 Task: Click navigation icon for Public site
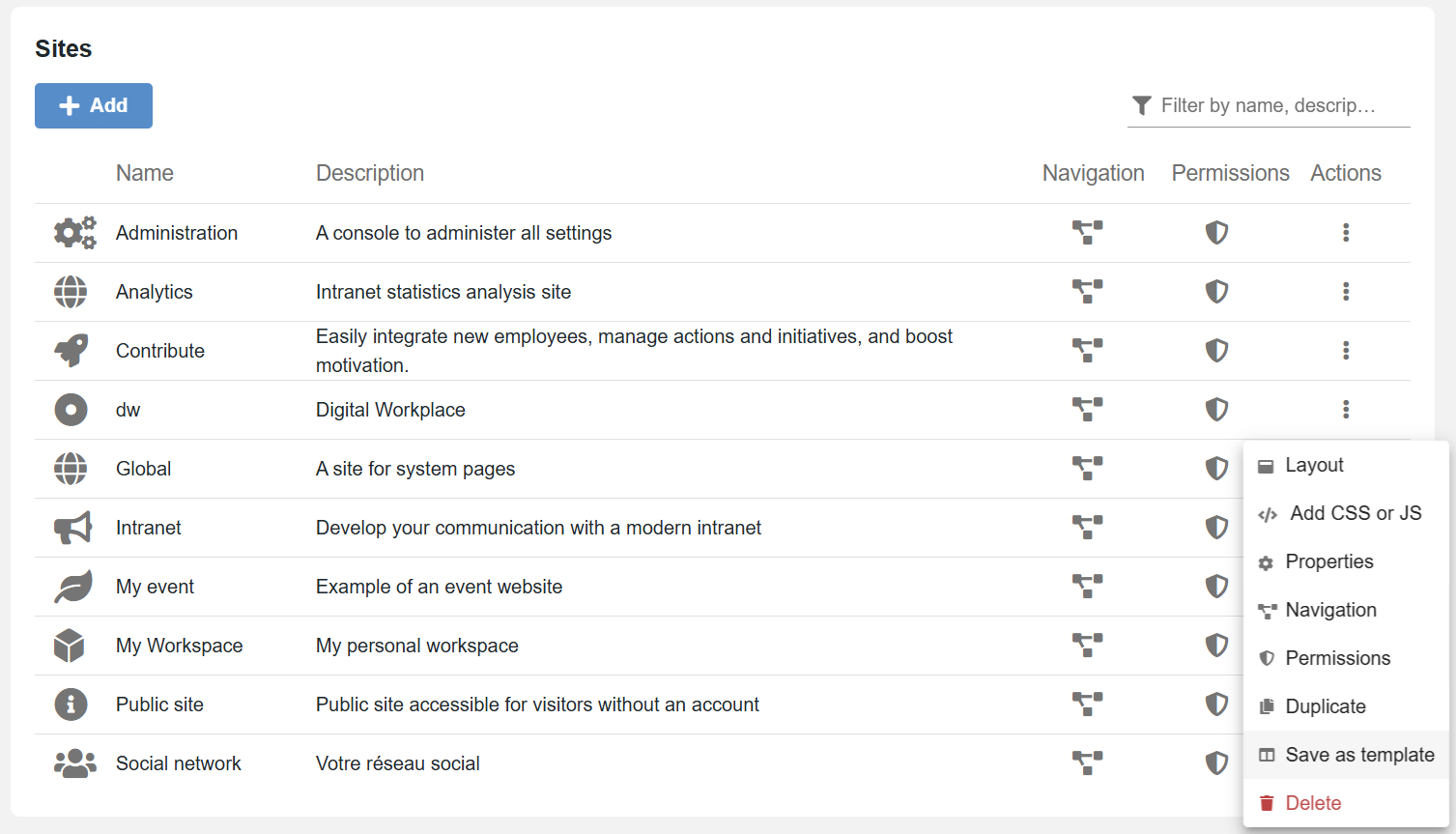tap(1087, 705)
